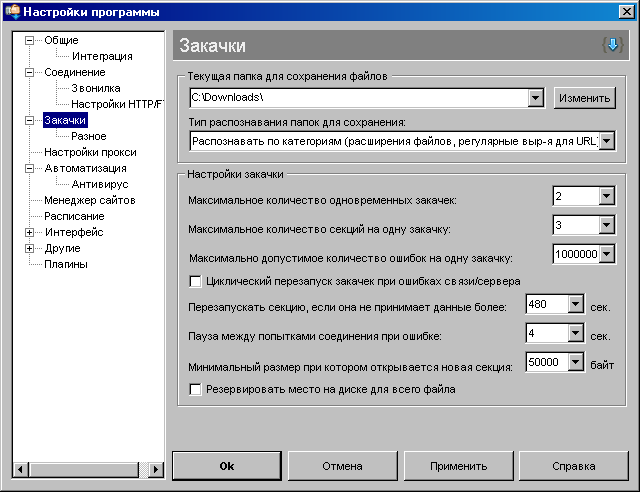Viewport: 640px width, 492px height.
Task: Close the Настройки программы dialog
Action: [627, 11]
